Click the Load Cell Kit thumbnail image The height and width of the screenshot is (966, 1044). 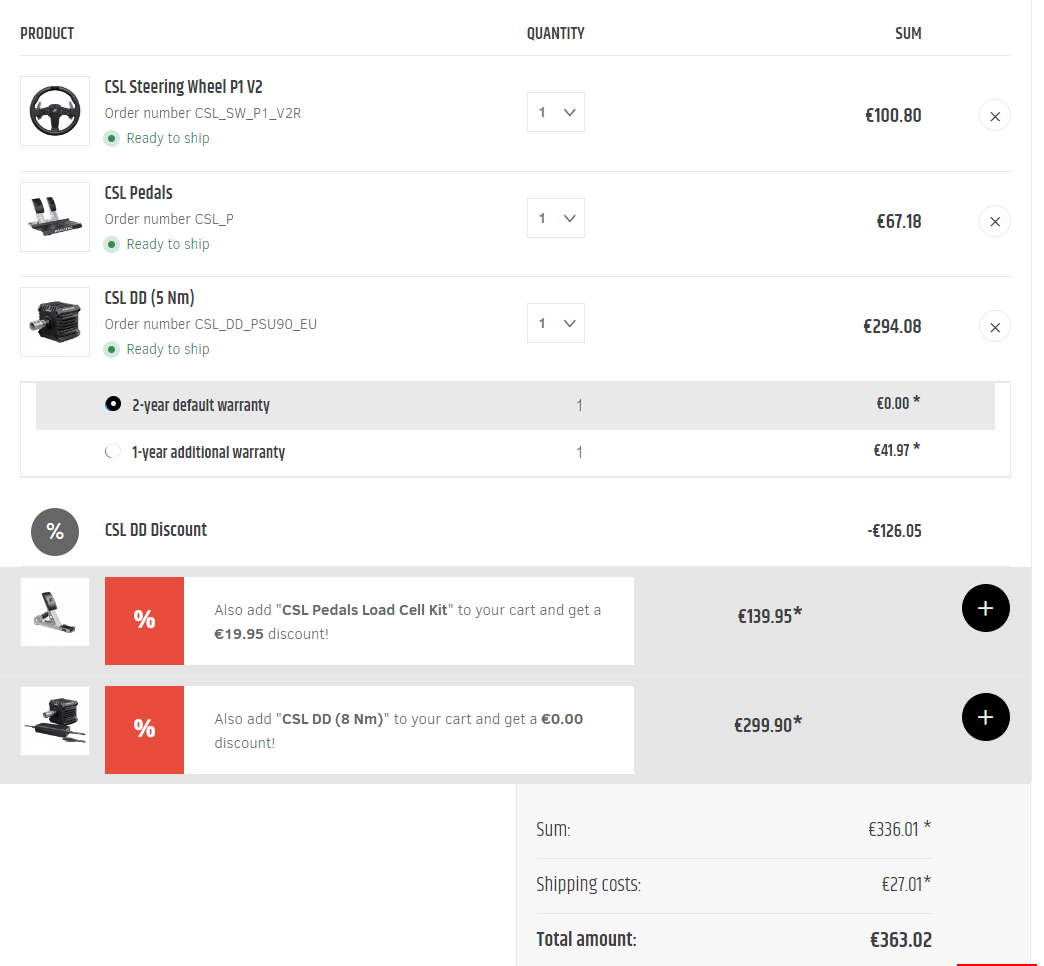[x=55, y=611]
